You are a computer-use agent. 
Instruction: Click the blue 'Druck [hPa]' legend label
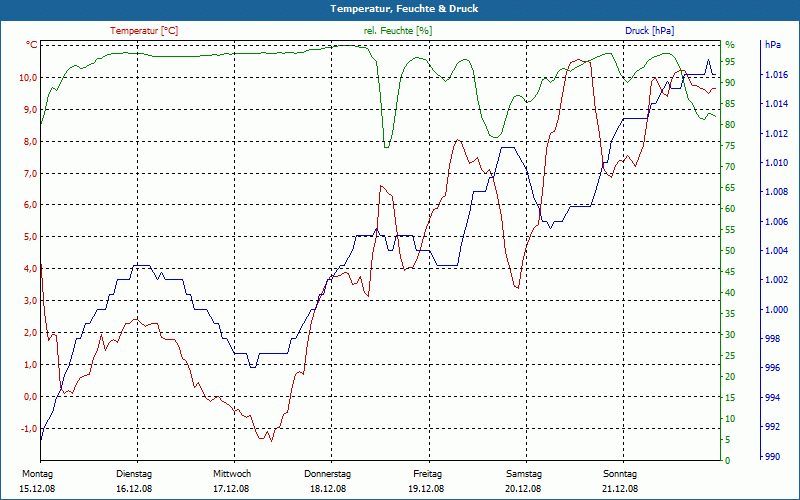649,31
